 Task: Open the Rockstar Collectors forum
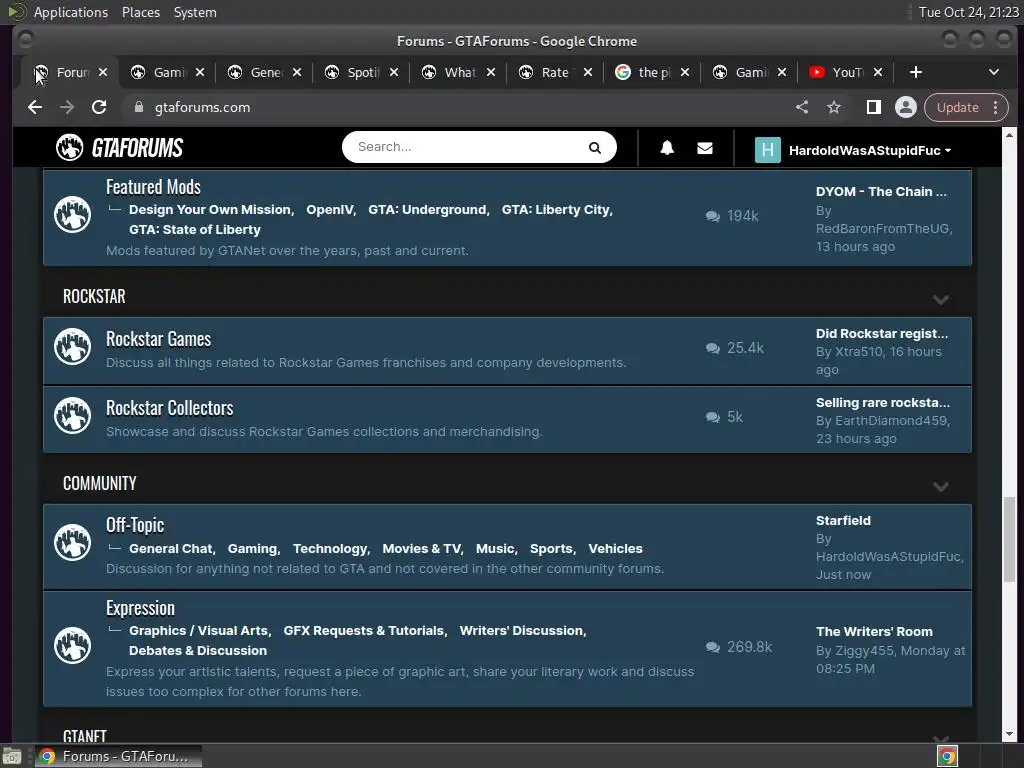tap(169, 408)
